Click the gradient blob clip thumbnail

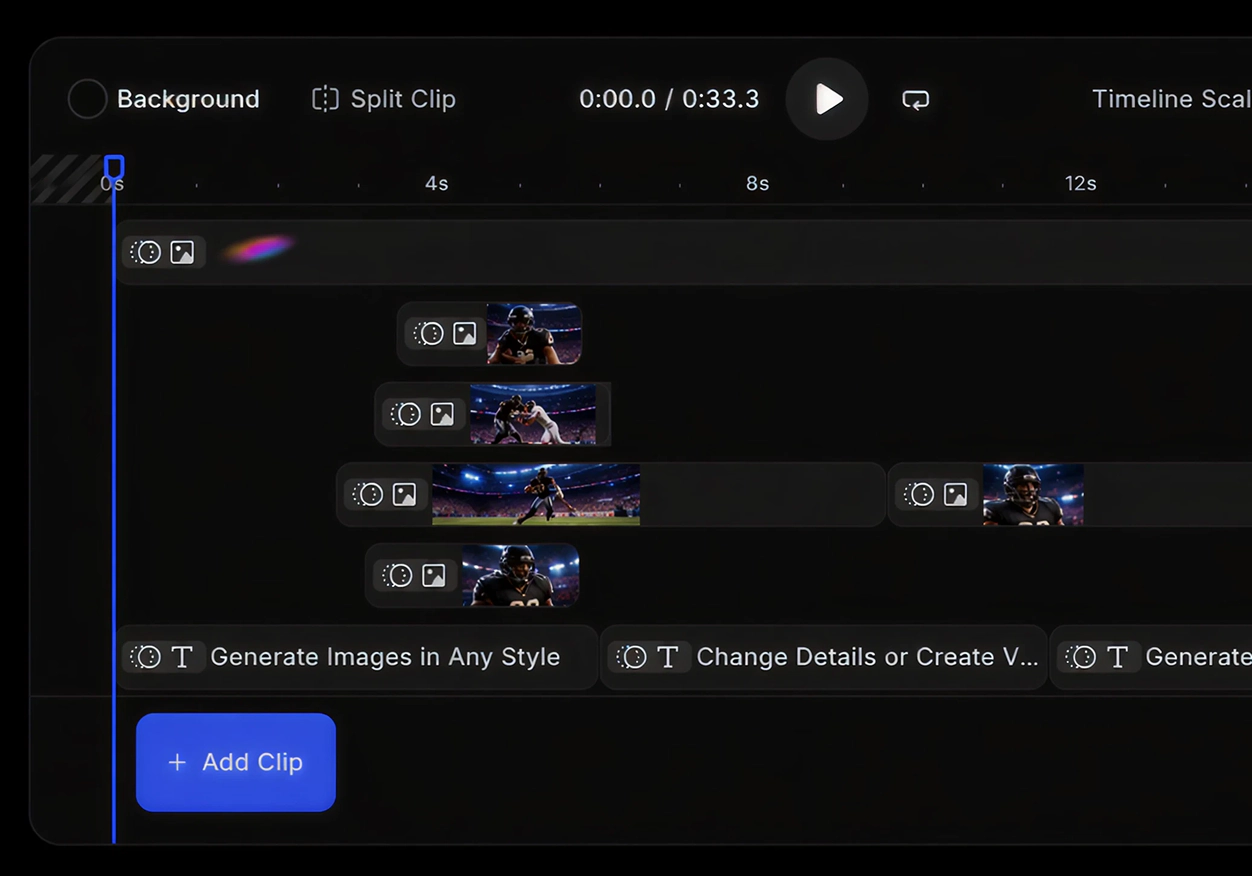tap(258, 249)
